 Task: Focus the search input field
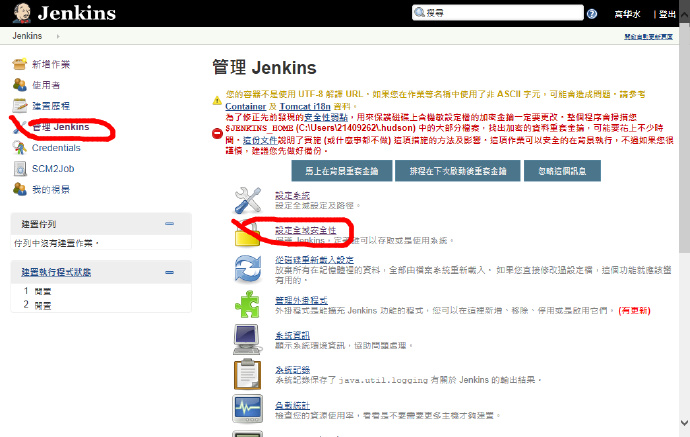point(497,13)
